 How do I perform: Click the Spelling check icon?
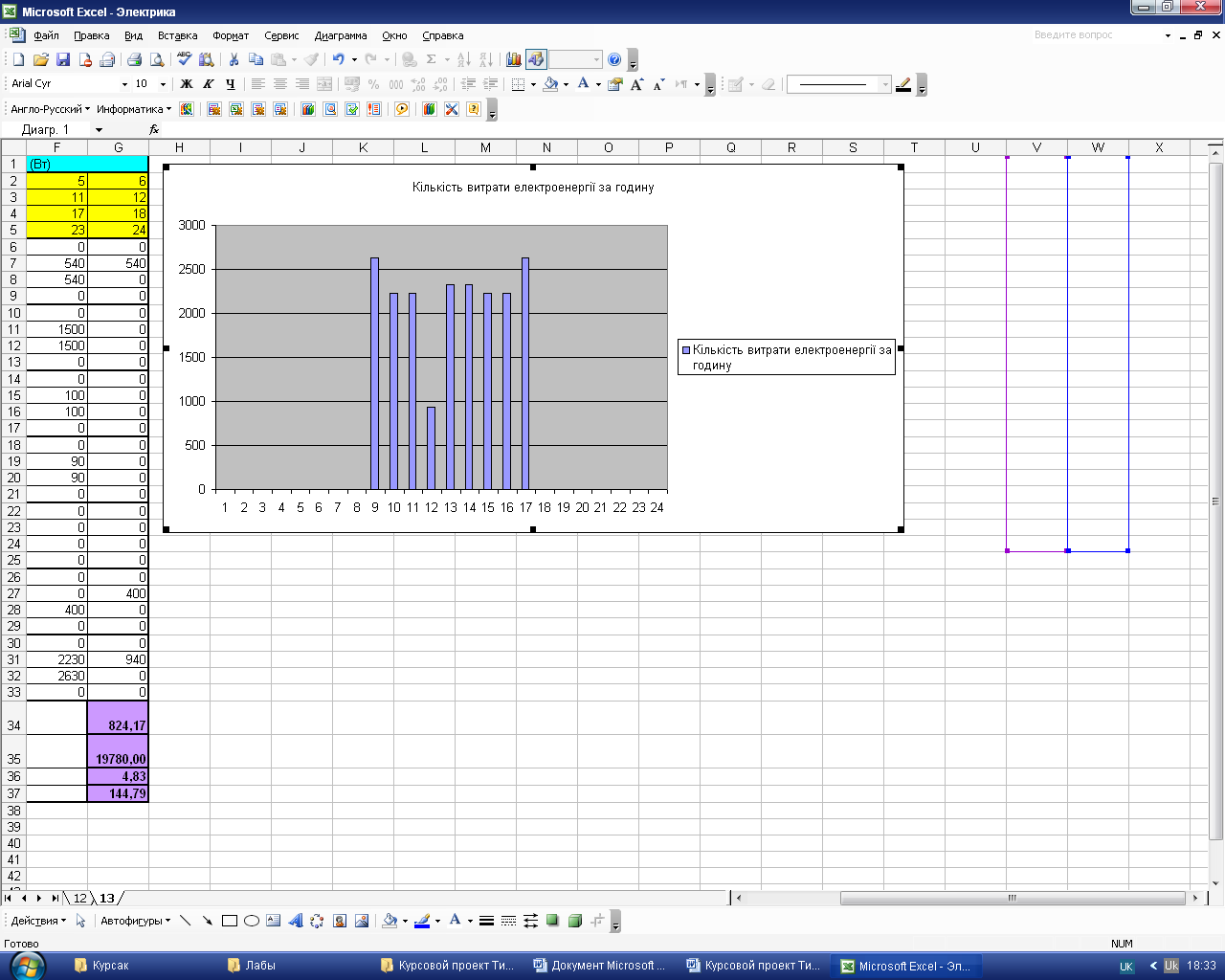point(185,59)
